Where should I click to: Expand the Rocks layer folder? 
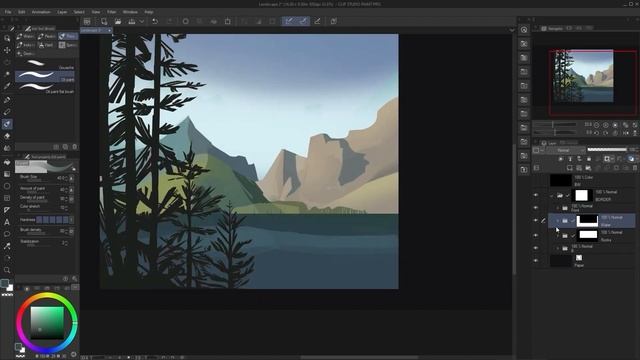pos(558,236)
